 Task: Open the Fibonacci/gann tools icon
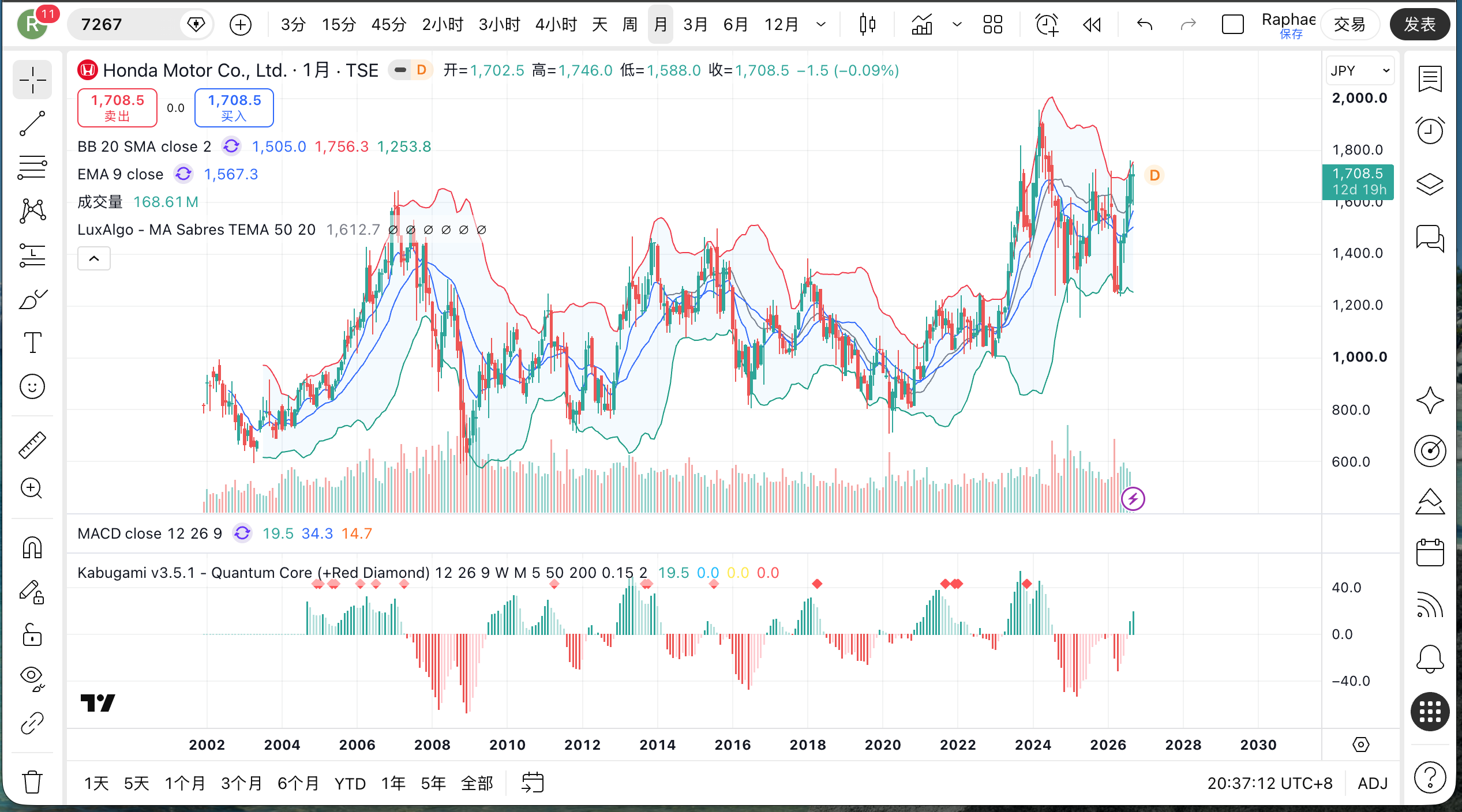click(32, 168)
